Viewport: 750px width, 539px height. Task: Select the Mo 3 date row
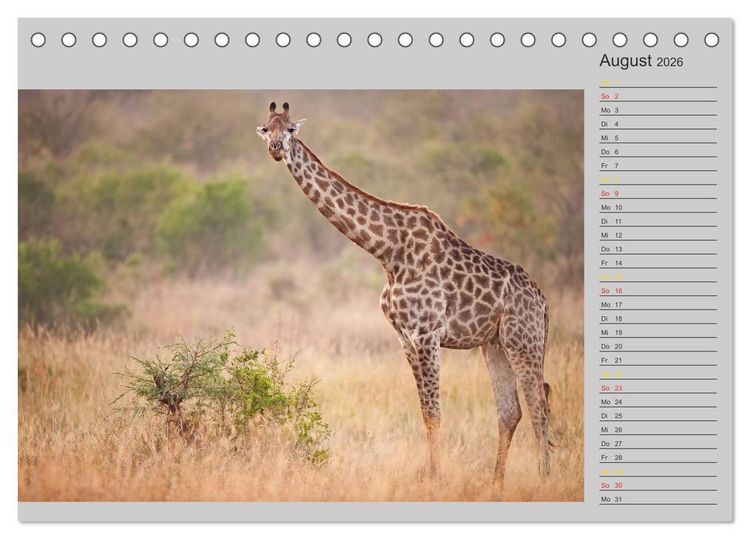(658, 110)
